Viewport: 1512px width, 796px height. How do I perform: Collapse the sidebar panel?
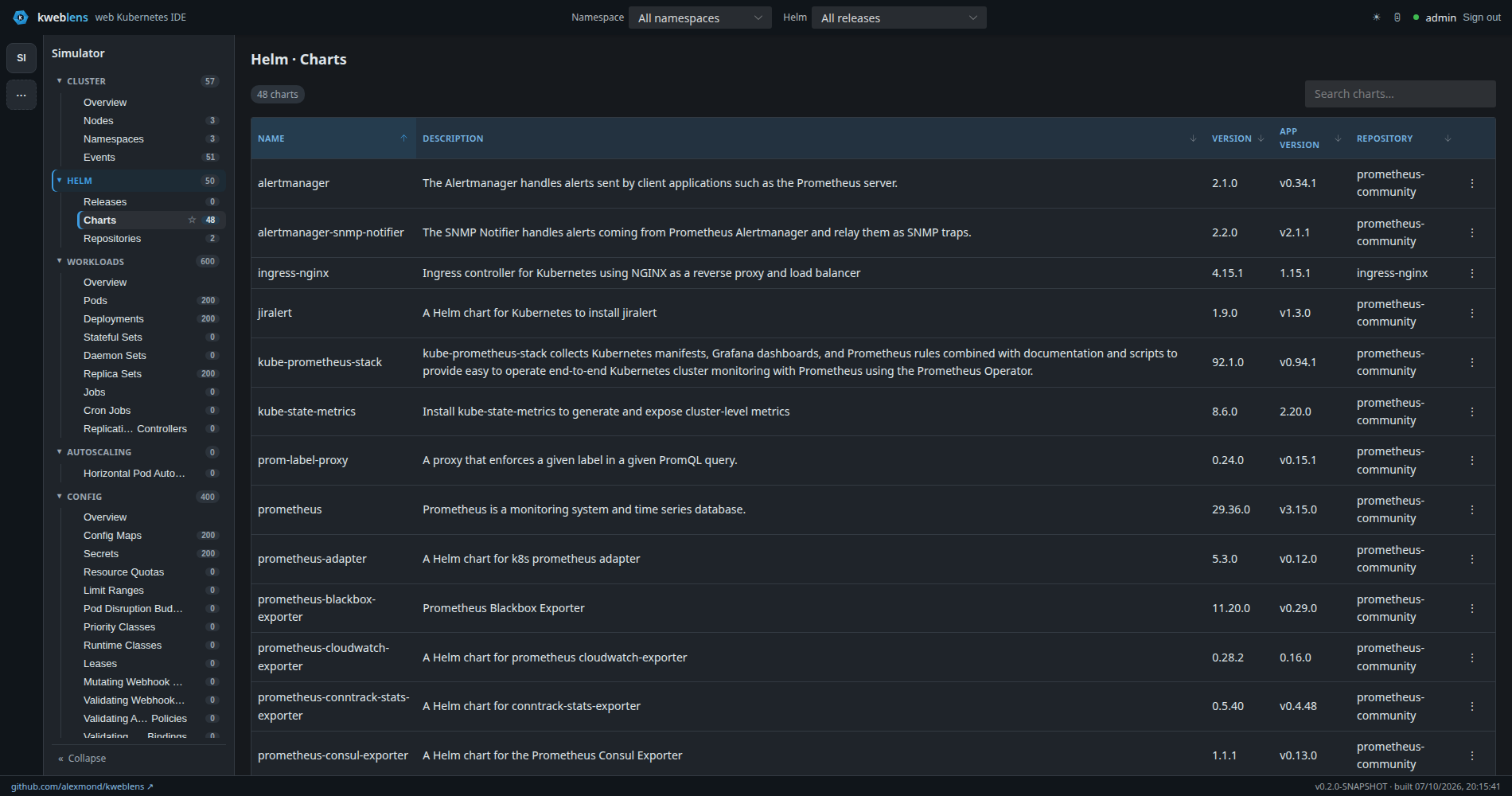coord(82,759)
